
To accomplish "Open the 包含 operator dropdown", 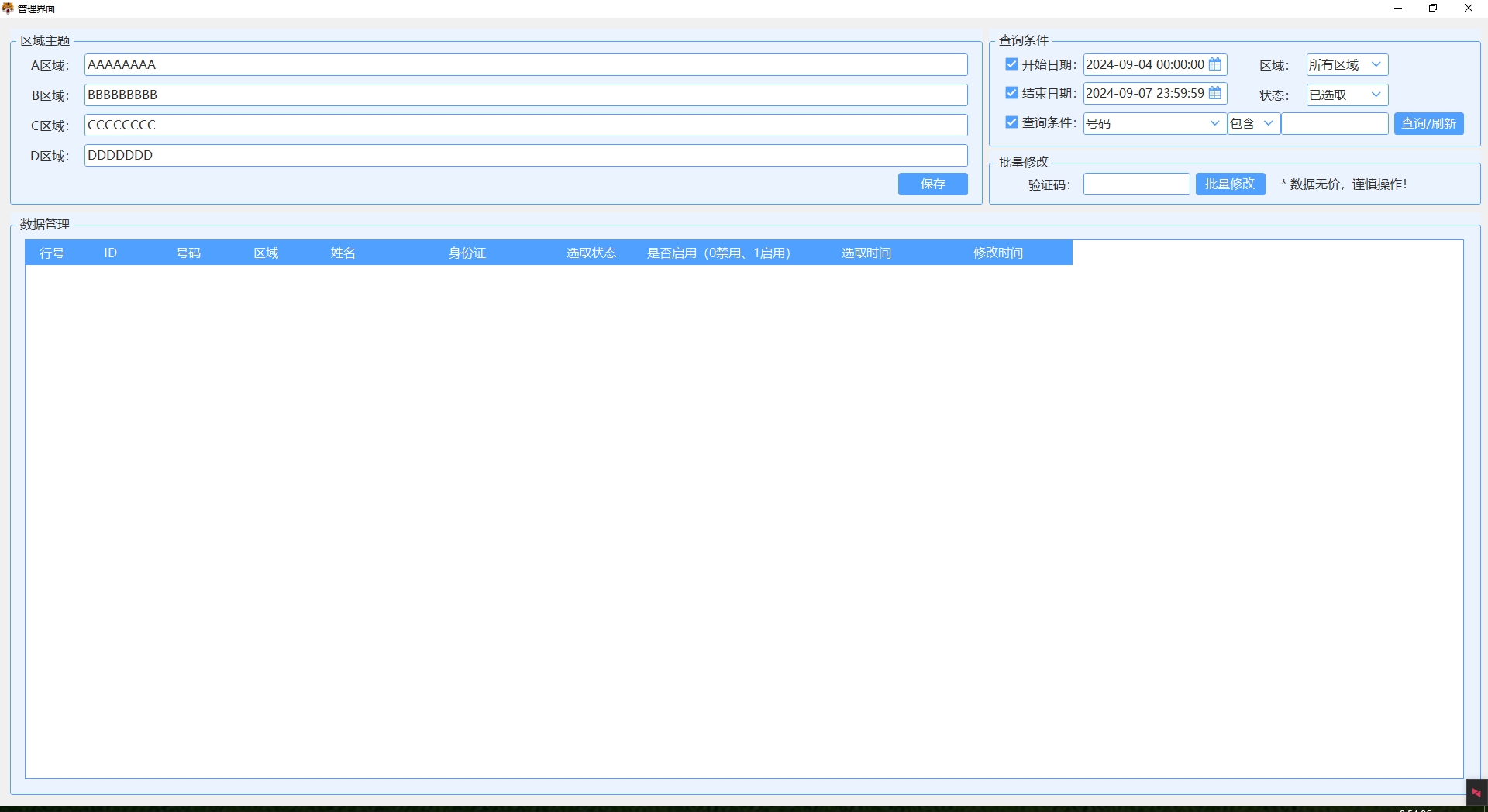I will pos(1268,123).
